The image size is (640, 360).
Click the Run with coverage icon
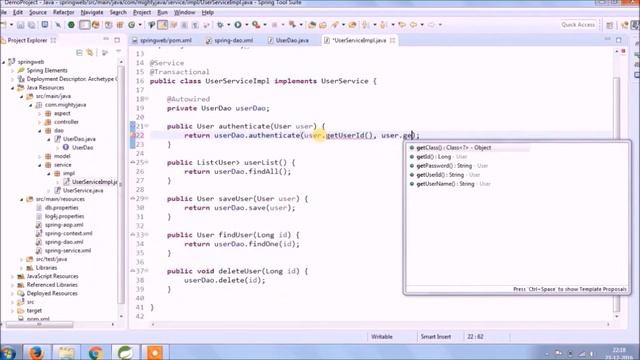pyautogui.click(x=256, y=25)
